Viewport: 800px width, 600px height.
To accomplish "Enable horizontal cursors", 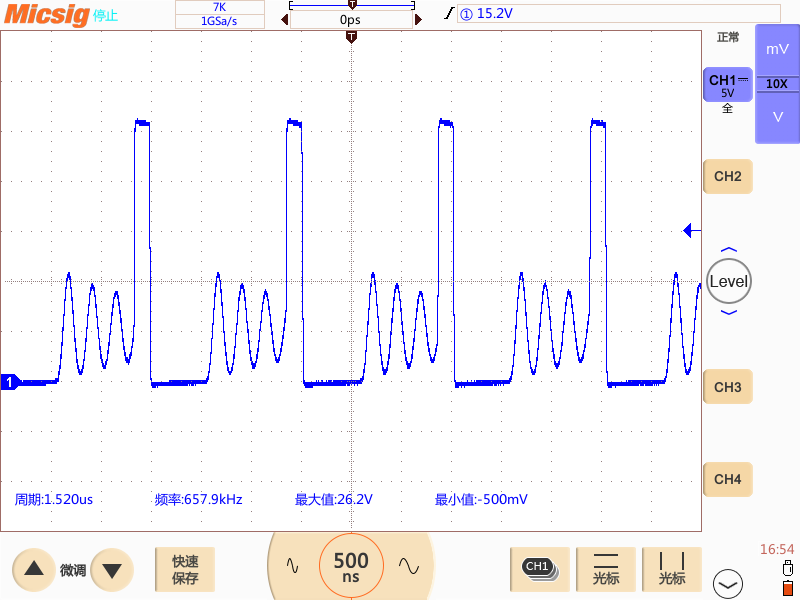I will [x=606, y=569].
